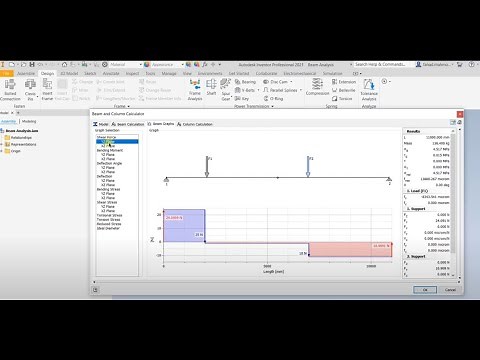Click force F1 arrow on beam diagram
Image resolution: width=480 pixels, height=360 pixels.
click(207, 166)
